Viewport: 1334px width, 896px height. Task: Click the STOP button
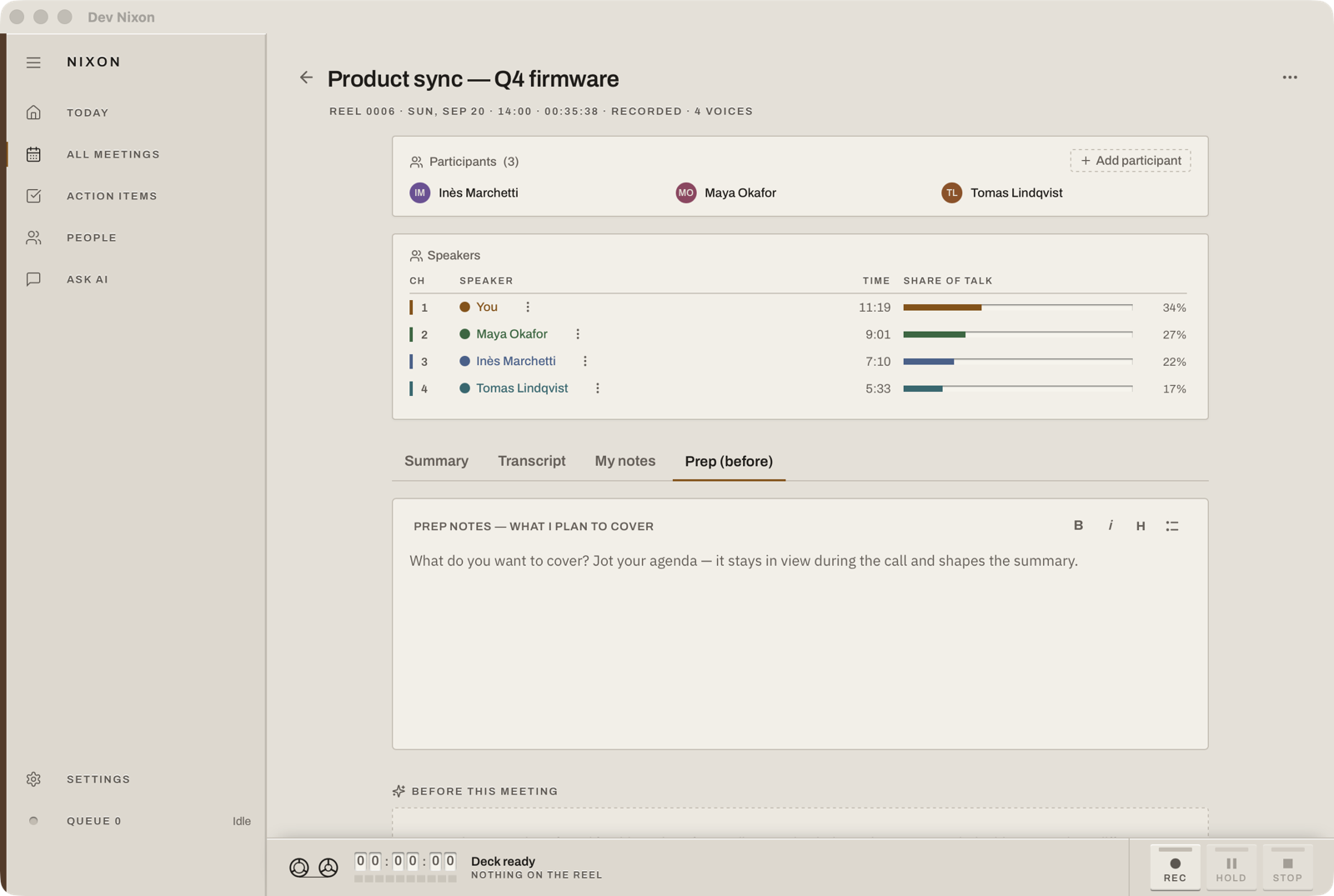pyautogui.click(x=1287, y=867)
